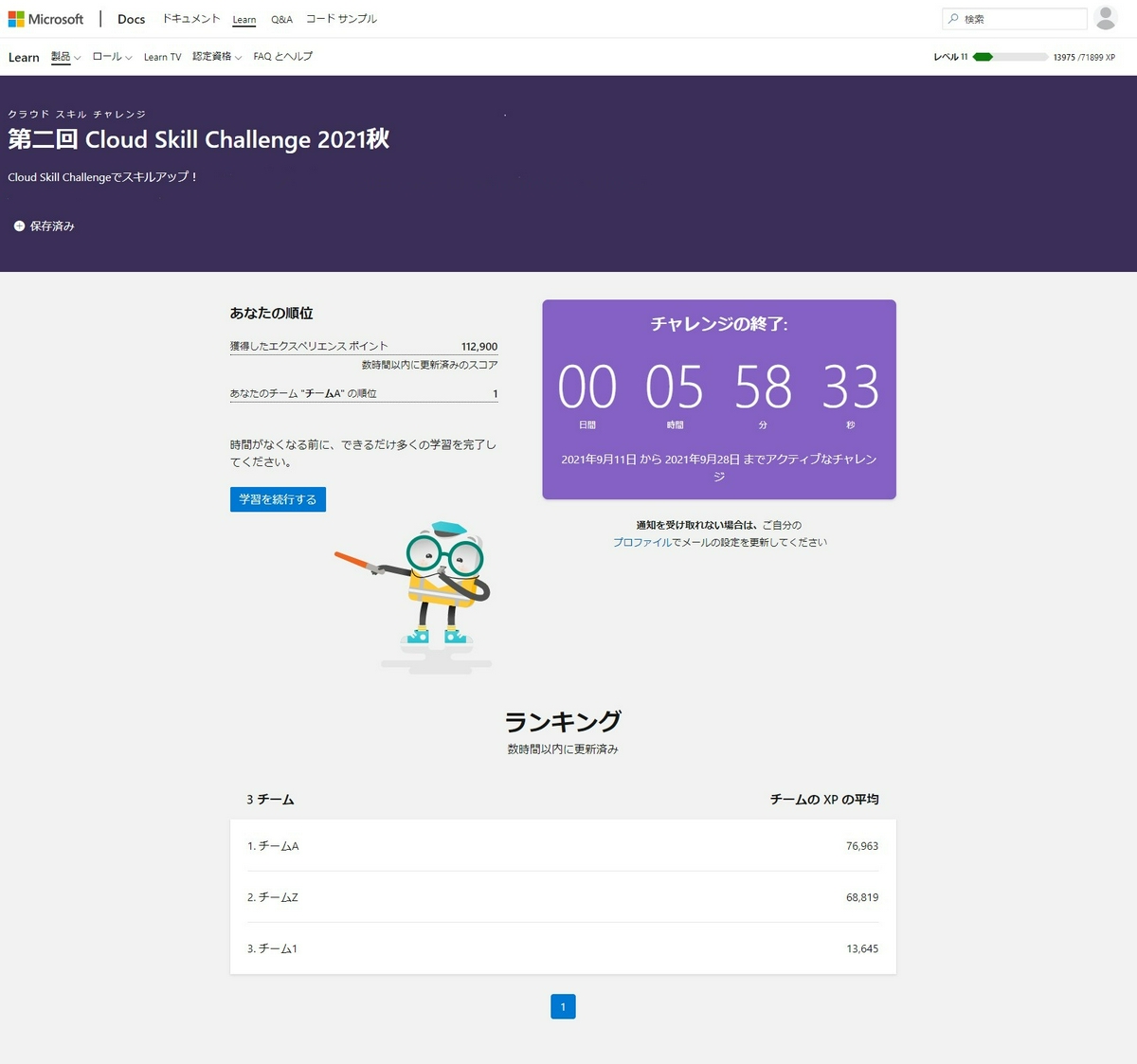Click the search input field
1137x1064 pixels.
(x=1014, y=19)
